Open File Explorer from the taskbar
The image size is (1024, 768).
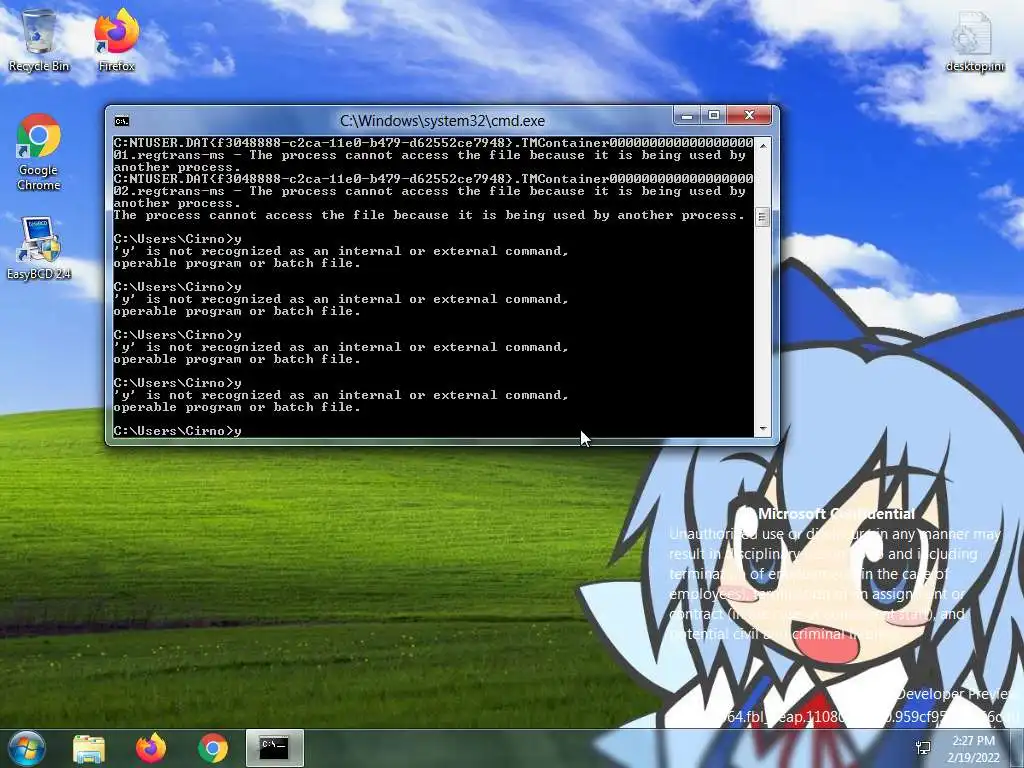[89, 748]
